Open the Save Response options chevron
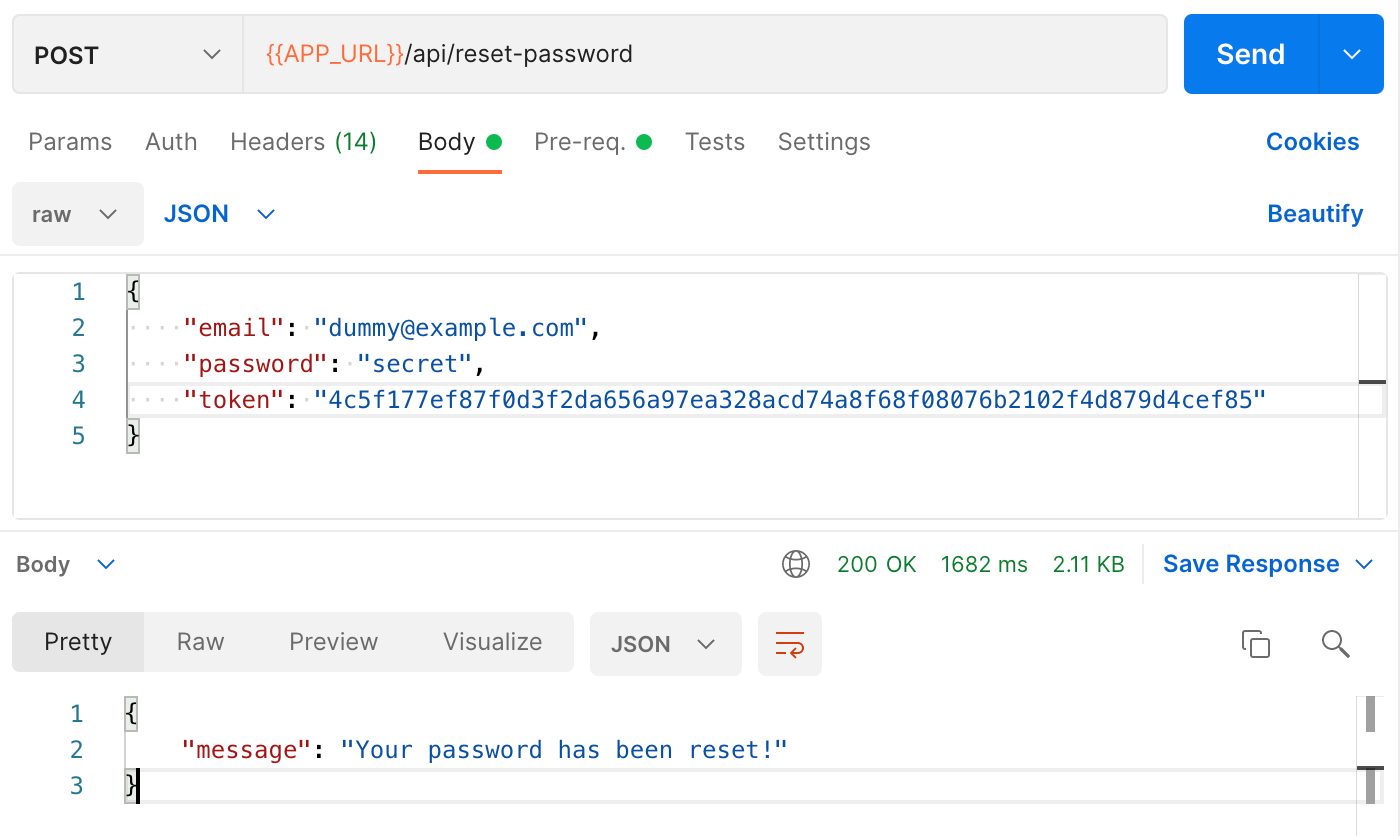1400x836 pixels. (x=1366, y=563)
